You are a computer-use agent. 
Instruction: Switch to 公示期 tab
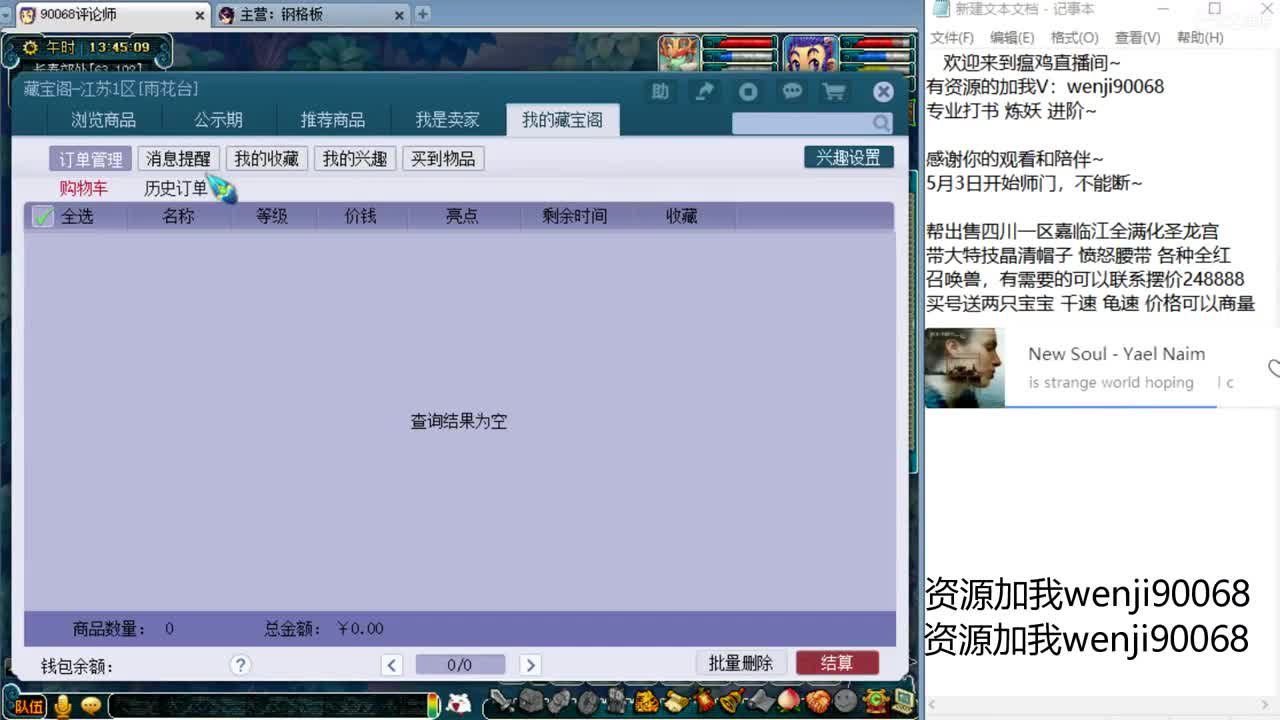tap(218, 120)
